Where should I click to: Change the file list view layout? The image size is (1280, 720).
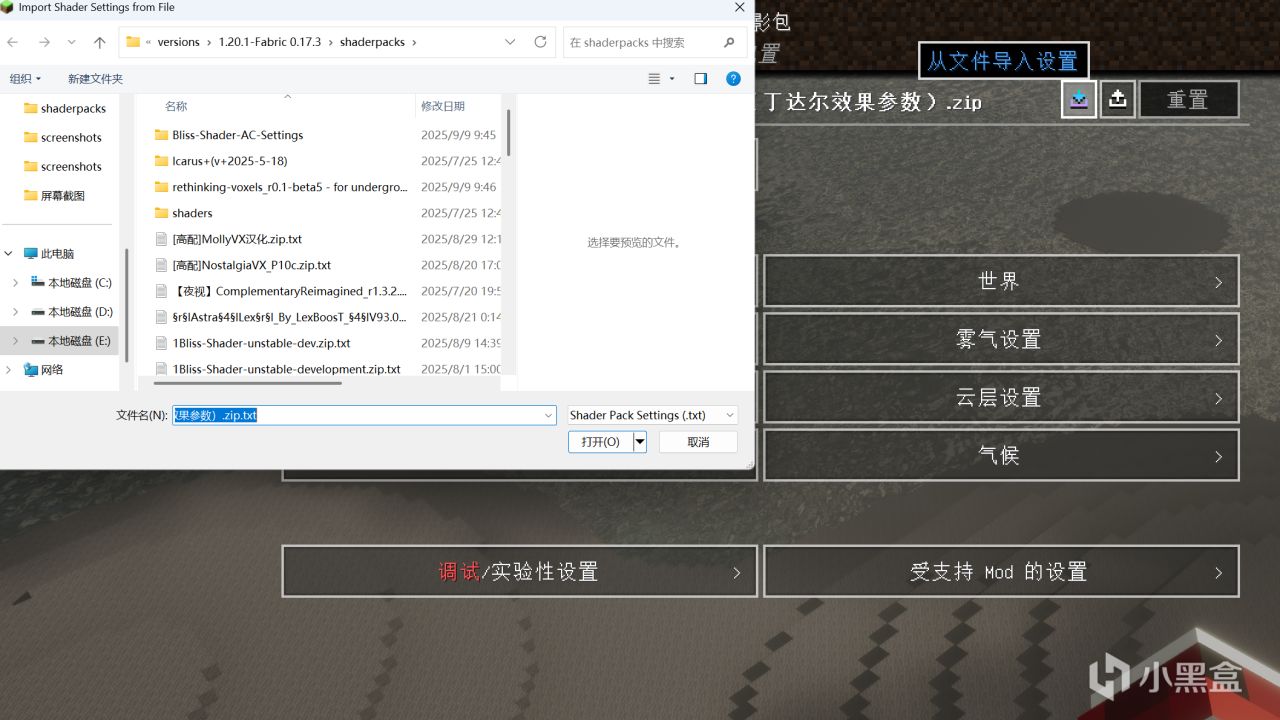click(x=654, y=78)
